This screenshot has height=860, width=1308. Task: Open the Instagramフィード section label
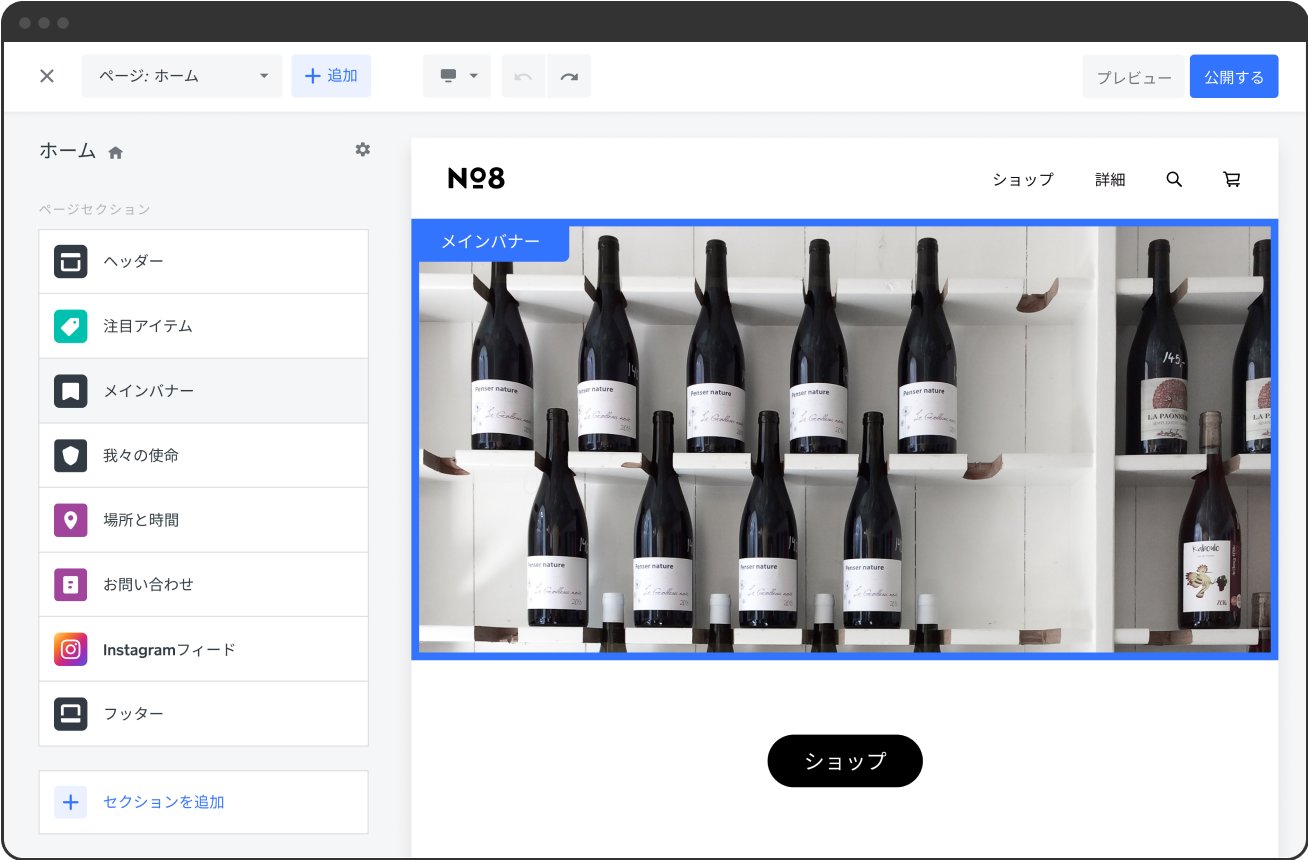pyautogui.click(x=169, y=650)
